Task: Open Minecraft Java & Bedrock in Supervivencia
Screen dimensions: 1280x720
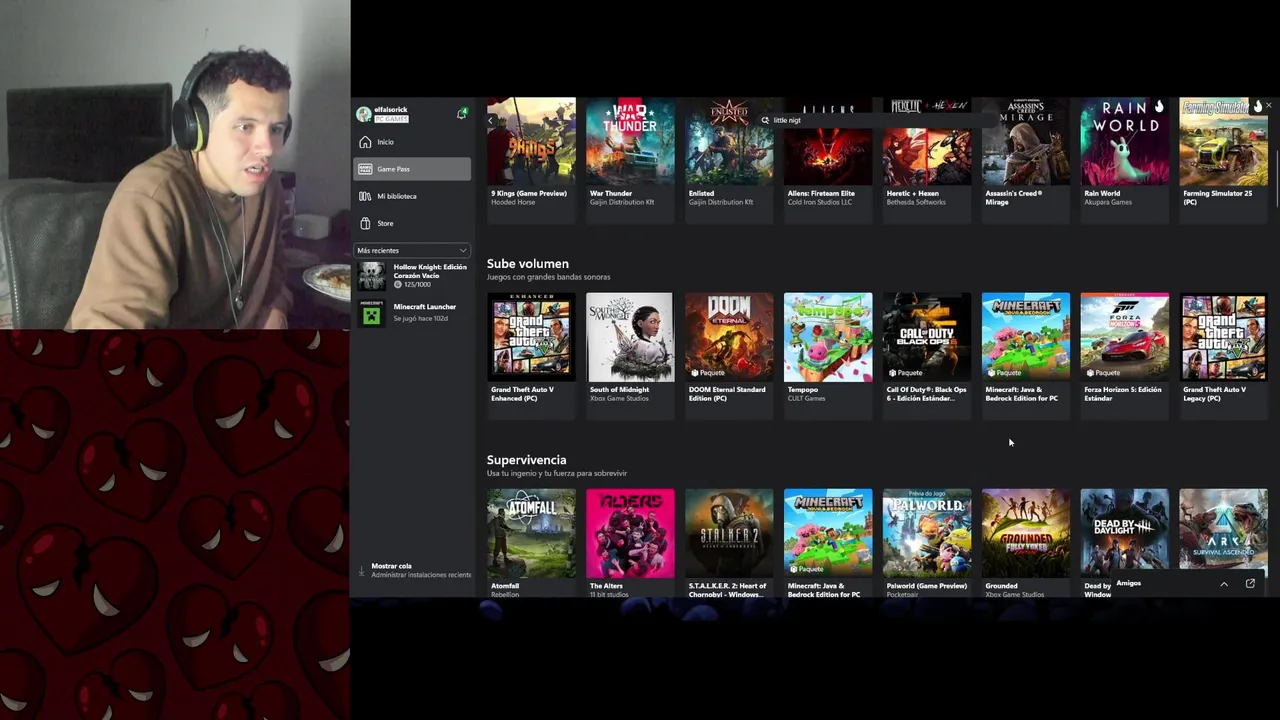Action: (x=828, y=543)
